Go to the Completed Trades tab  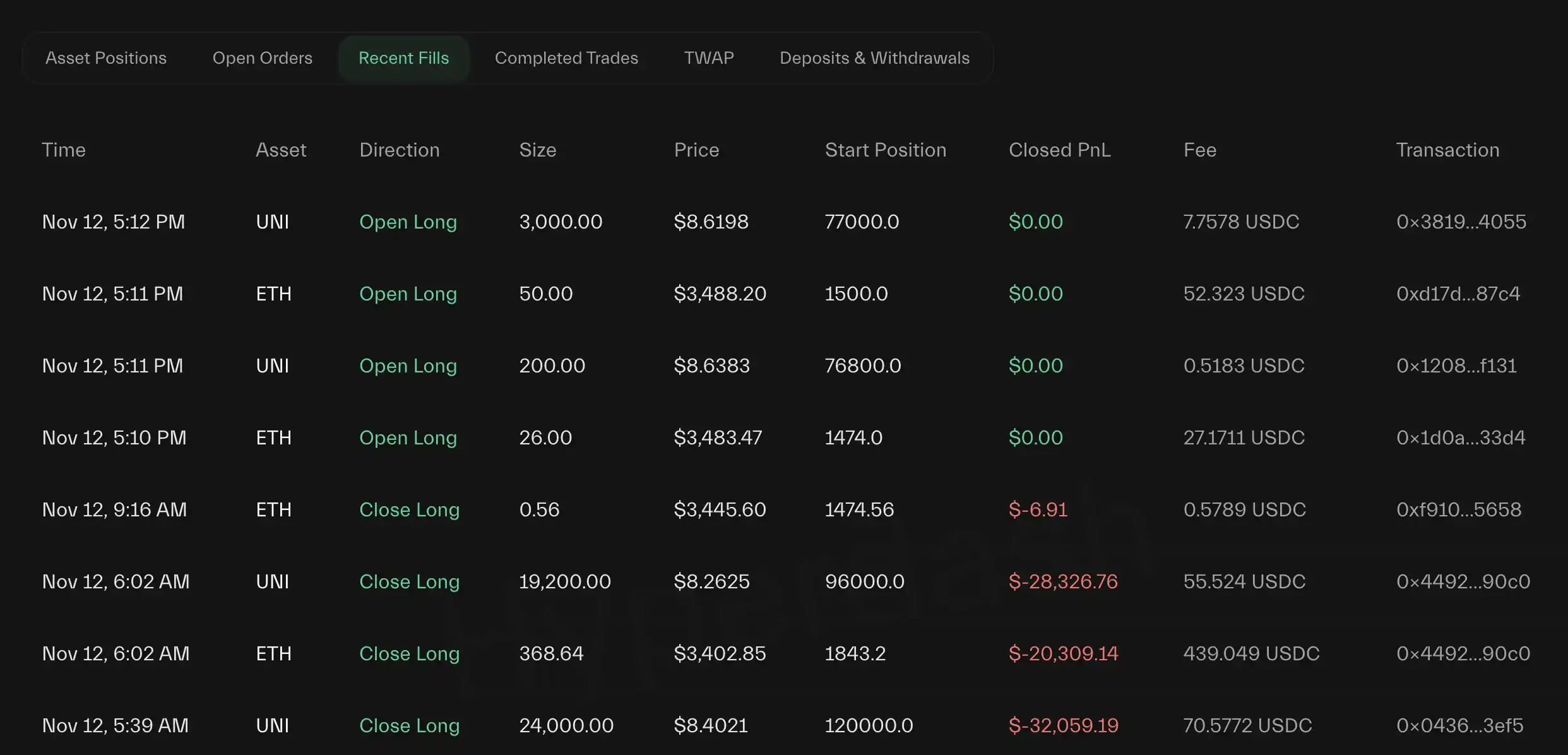tap(566, 58)
